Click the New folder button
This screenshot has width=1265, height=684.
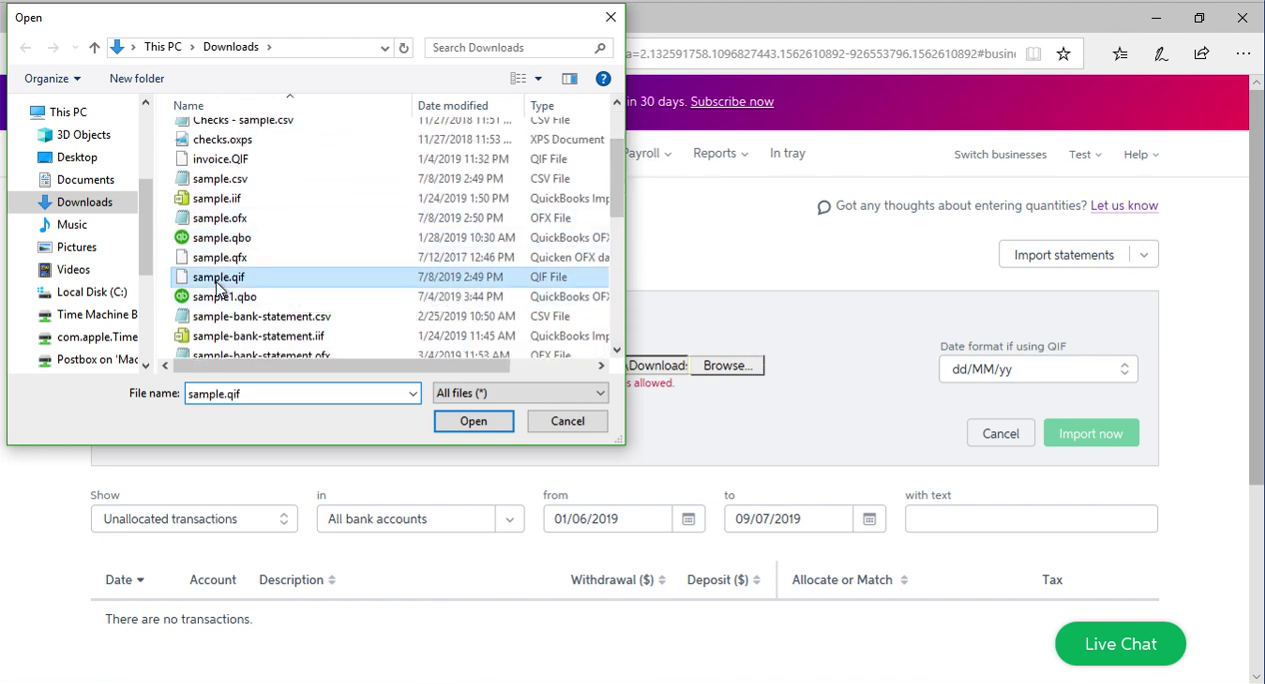[x=137, y=79]
